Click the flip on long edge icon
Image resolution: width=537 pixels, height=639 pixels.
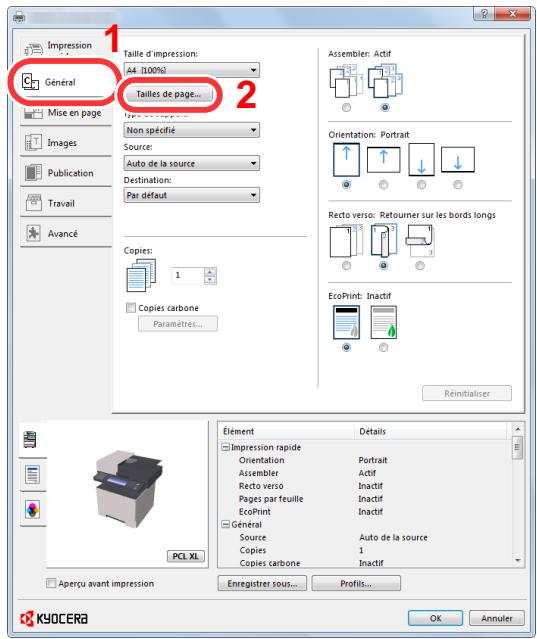383,240
